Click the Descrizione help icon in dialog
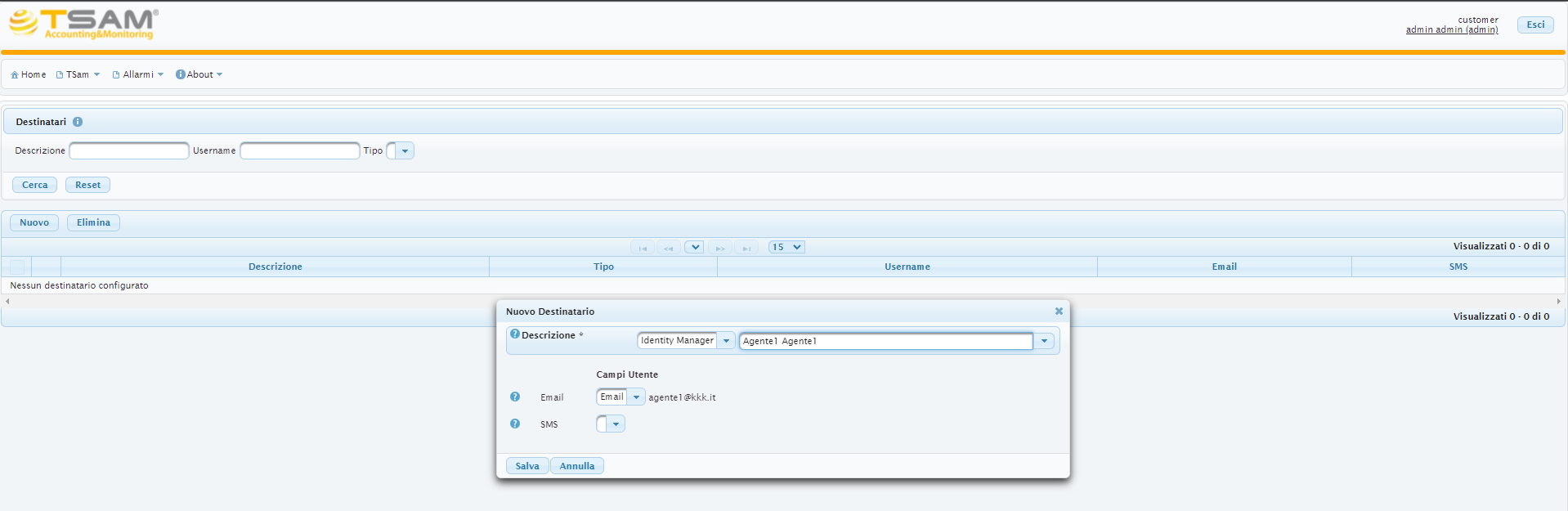The image size is (1568, 511). [515, 334]
